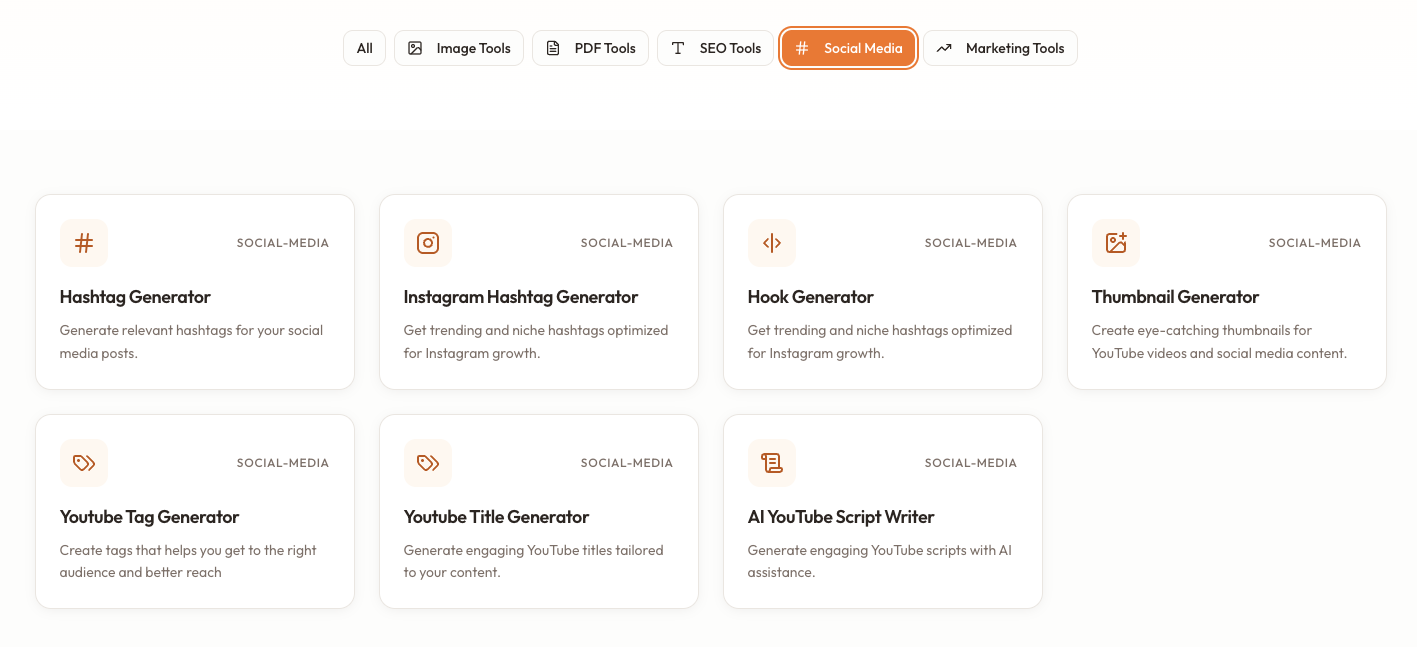The height and width of the screenshot is (647, 1417).
Task: Click 'Create tags that helps you' description
Action: [188, 561]
